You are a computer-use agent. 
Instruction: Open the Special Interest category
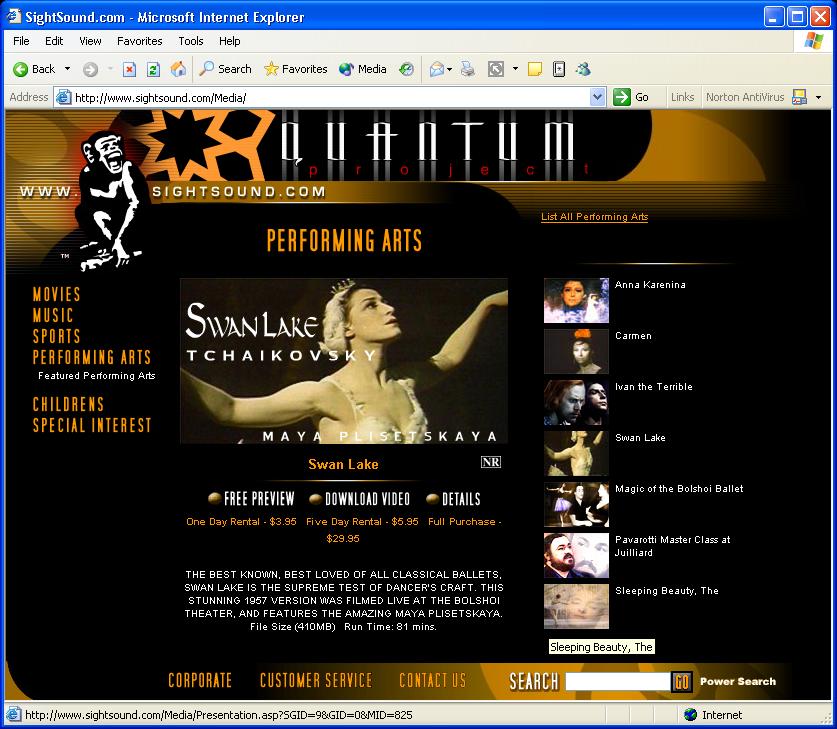click(x=92, y=425)
